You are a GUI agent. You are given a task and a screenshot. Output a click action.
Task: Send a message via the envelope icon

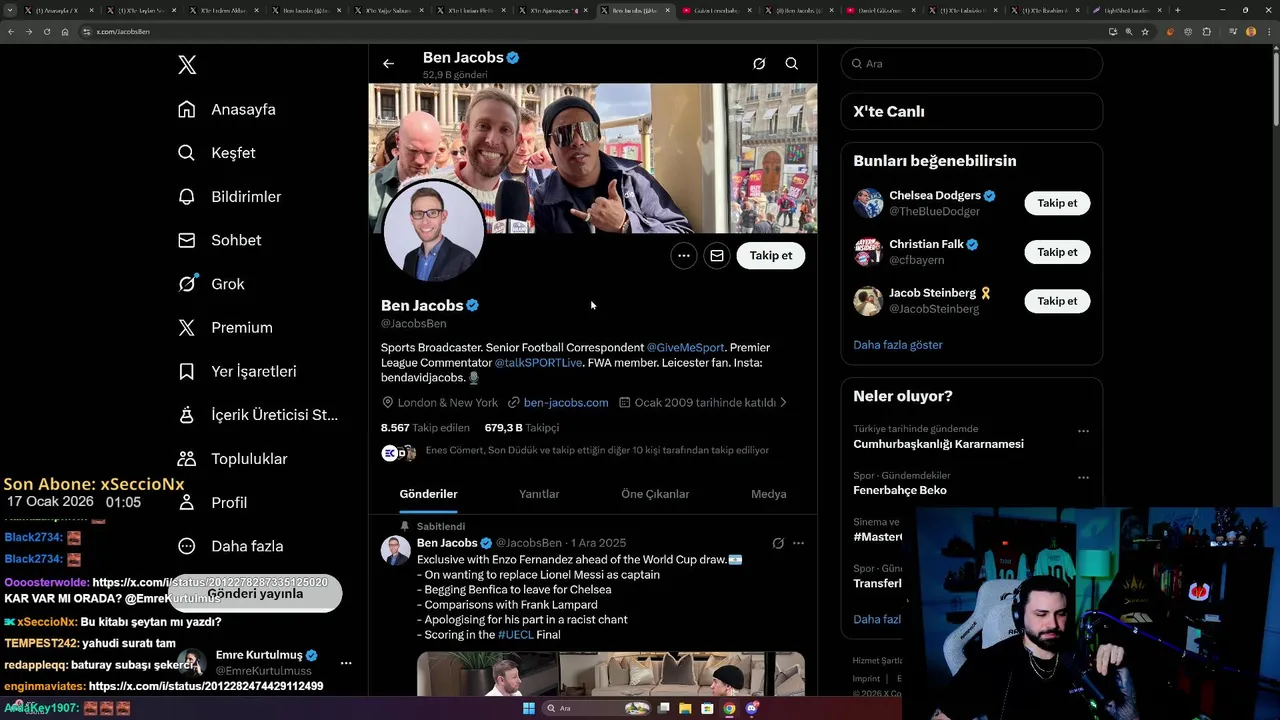(717, 256)
